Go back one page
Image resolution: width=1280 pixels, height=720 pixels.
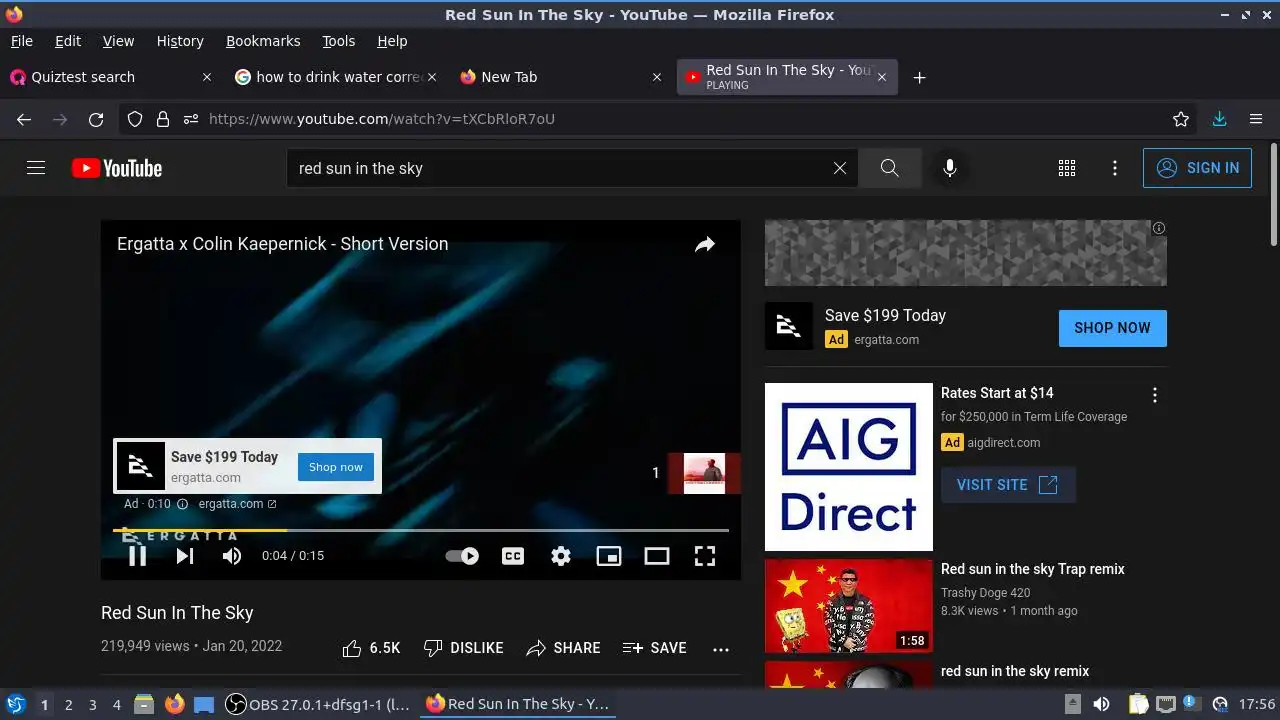pyautogui.click(x=24, y=119)
